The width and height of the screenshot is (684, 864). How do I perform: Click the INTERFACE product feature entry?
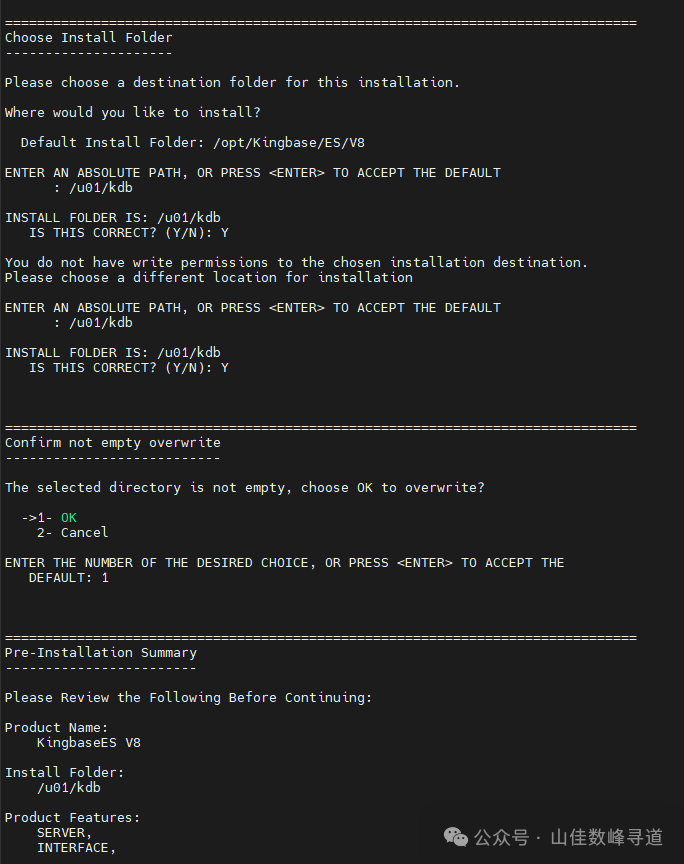tap(77, 847)
